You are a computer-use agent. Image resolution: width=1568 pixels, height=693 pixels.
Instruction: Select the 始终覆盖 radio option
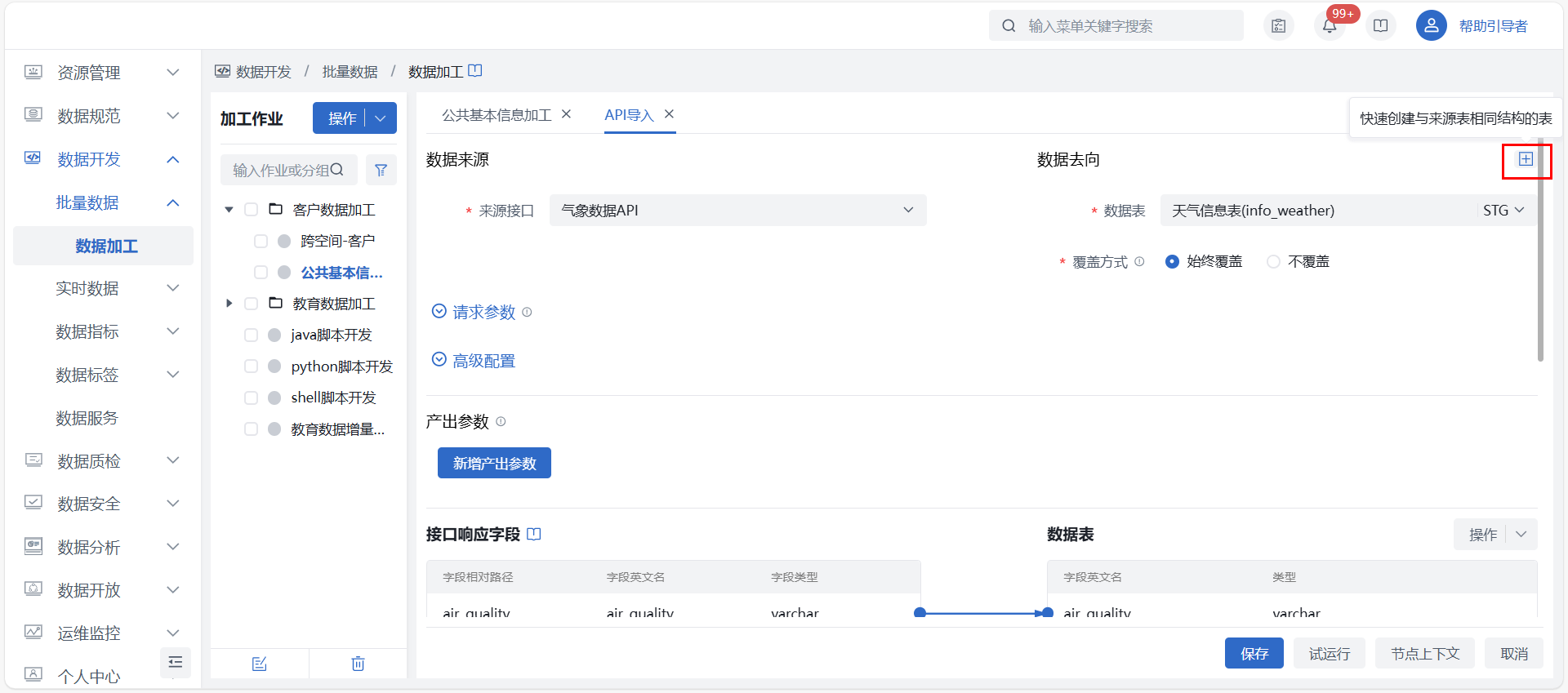1172,261
